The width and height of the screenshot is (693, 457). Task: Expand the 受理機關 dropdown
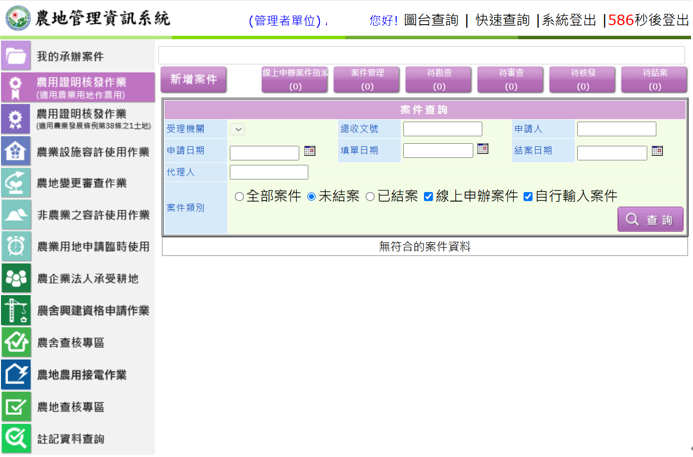(237, 129)
